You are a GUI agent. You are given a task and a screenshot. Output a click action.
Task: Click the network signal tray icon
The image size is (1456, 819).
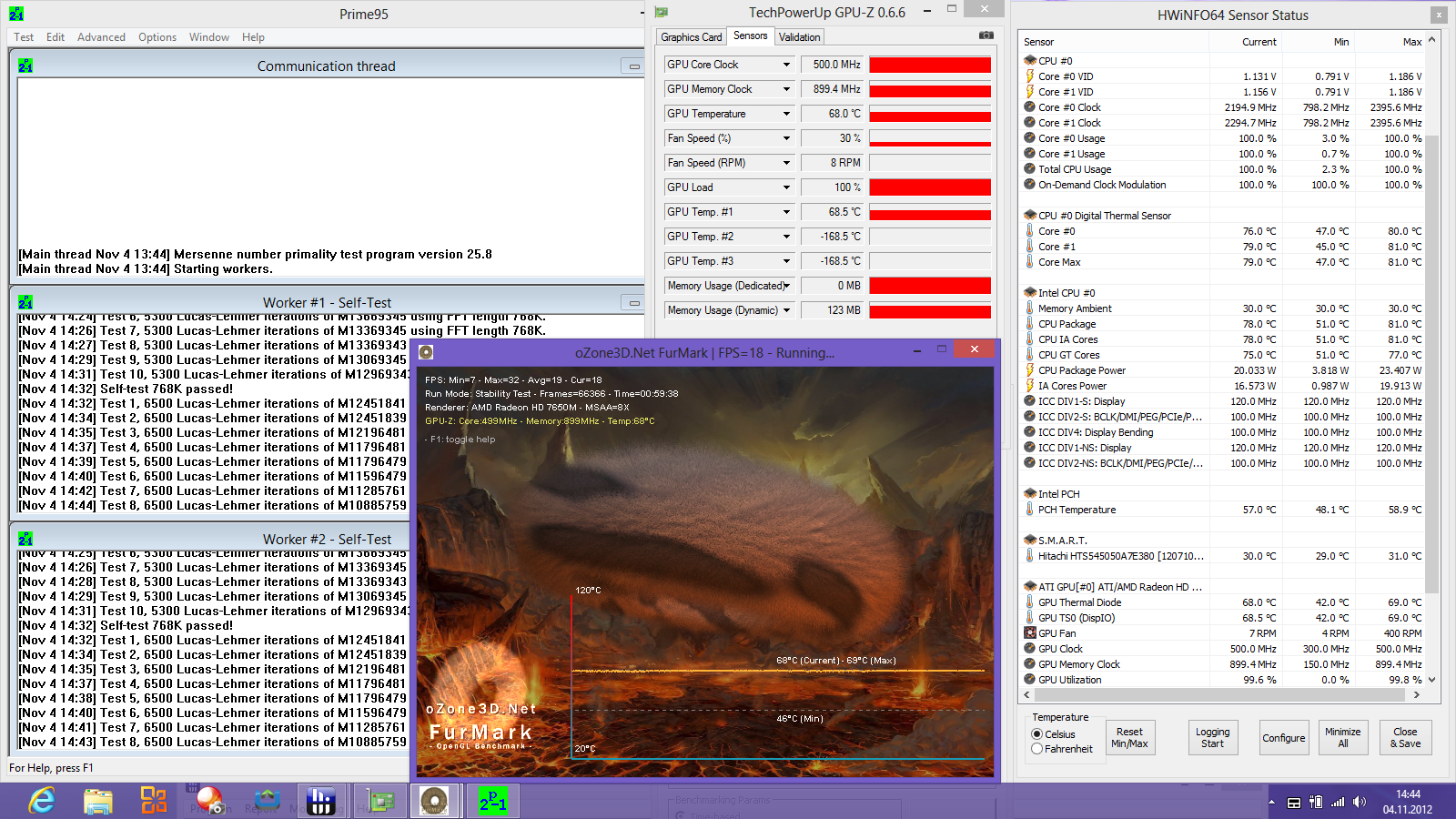(x=1338, y=802)
